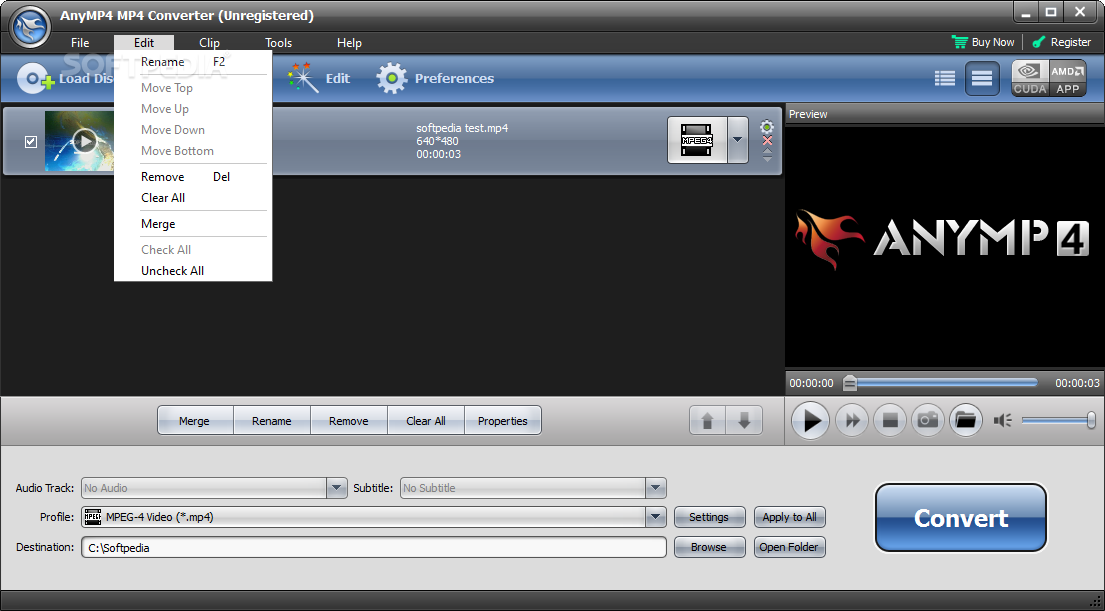
Task: Mute the preview speaker icon
Action: click(1003, 421)
